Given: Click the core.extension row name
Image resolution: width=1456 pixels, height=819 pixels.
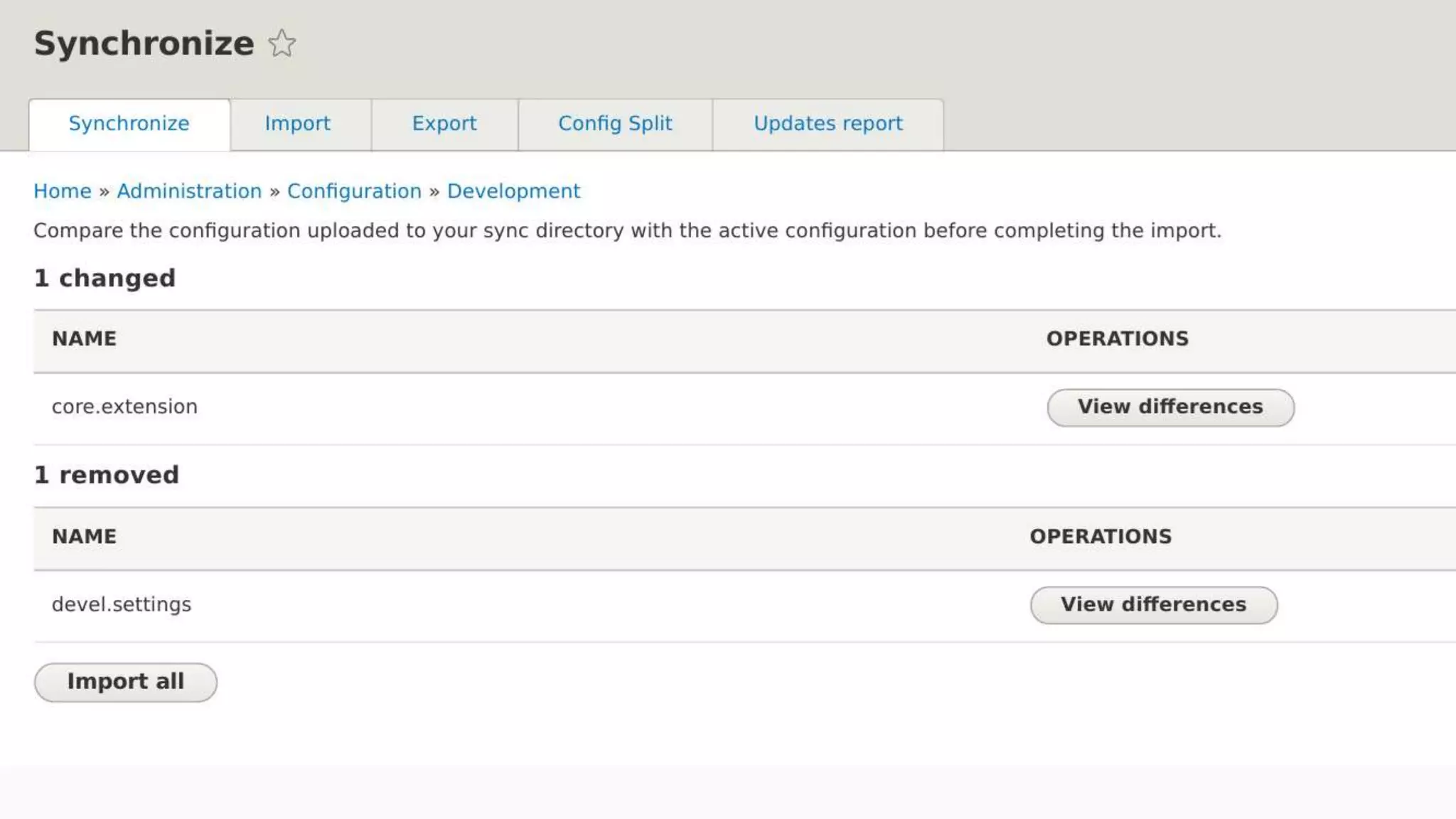Looking at the screenshot, I should click(124, 407).
